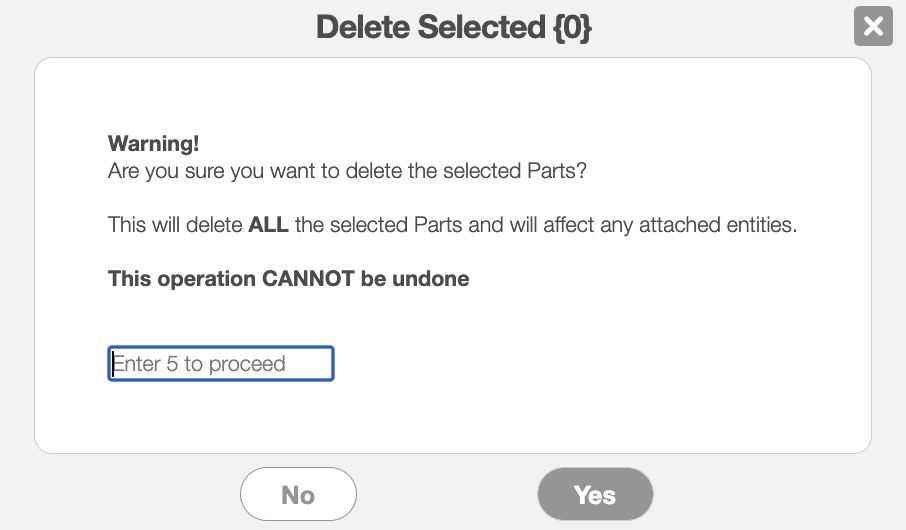Click the 'Enter 5 to proceed' field
This screenshot has width=906, height=530.
[x=221, y=364]
